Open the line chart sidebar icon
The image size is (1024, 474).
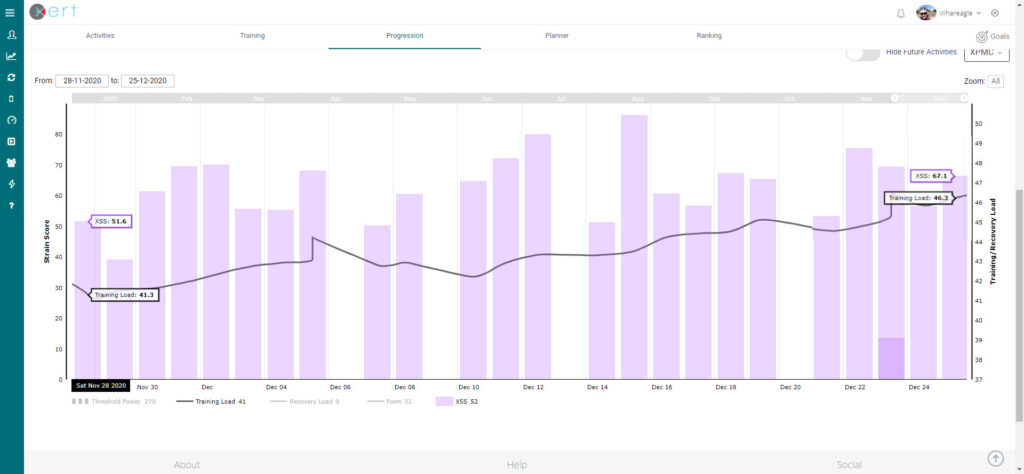tap(11, 56)
